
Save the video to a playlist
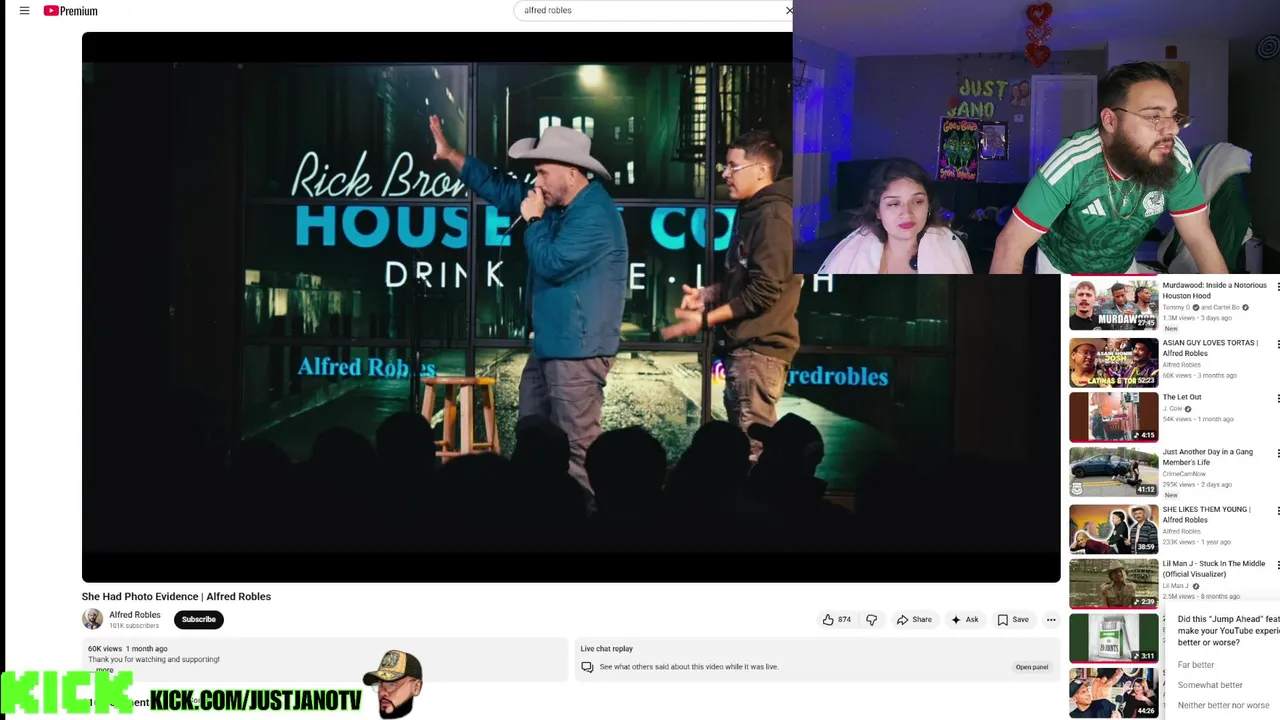[1012, 620]
